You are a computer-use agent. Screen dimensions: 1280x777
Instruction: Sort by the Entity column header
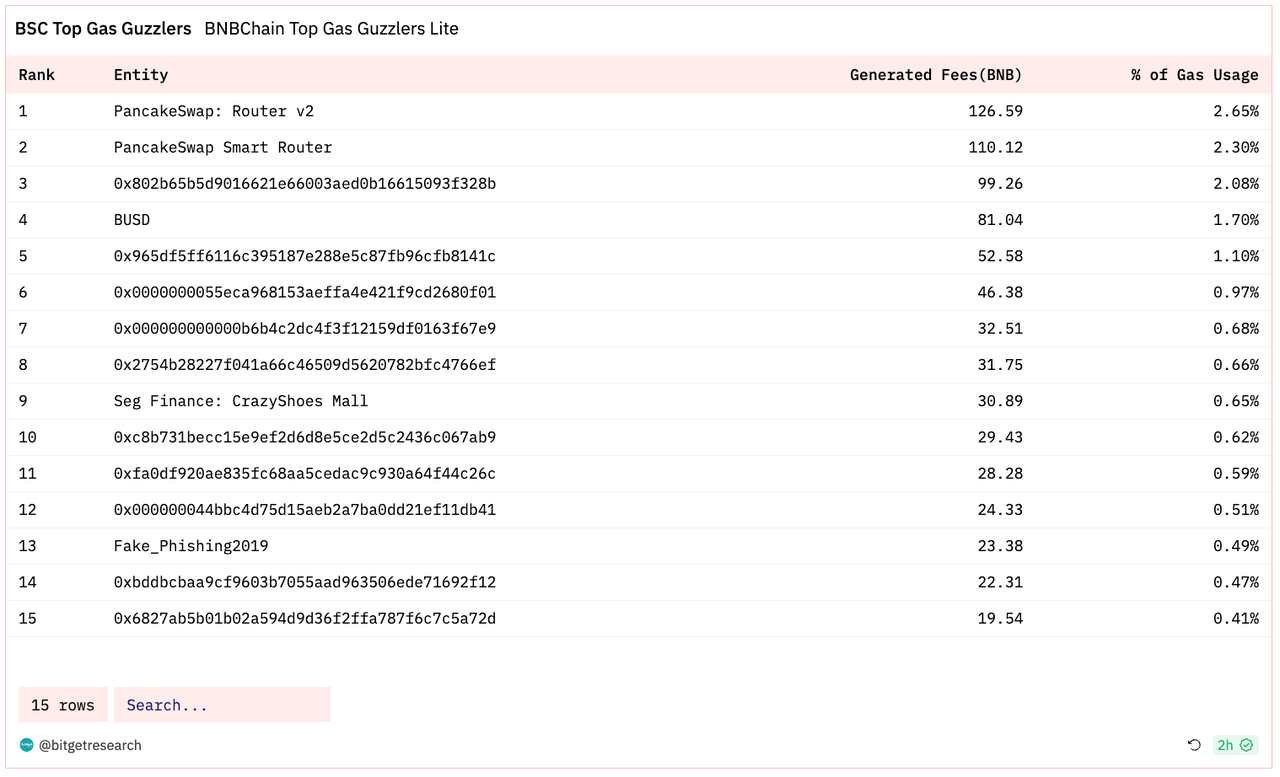(x=141, y=75)
